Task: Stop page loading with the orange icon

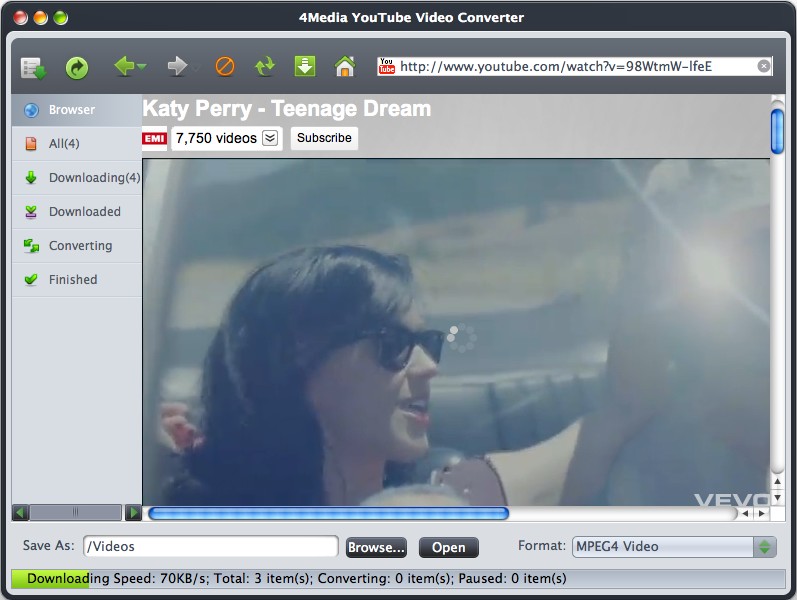Action: tap(225, 66)
